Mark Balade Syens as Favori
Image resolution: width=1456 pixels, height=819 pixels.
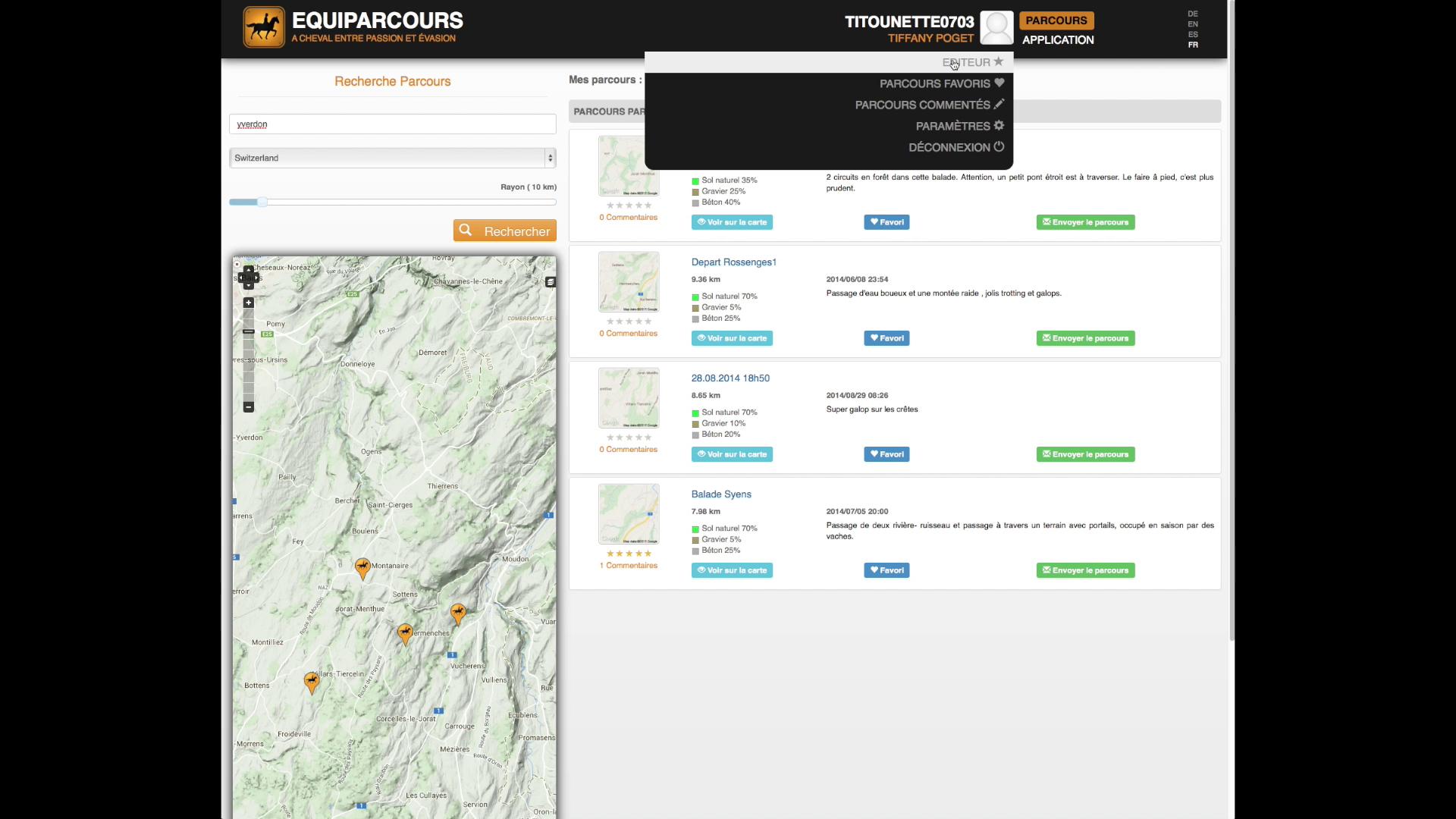pos(886,570)
